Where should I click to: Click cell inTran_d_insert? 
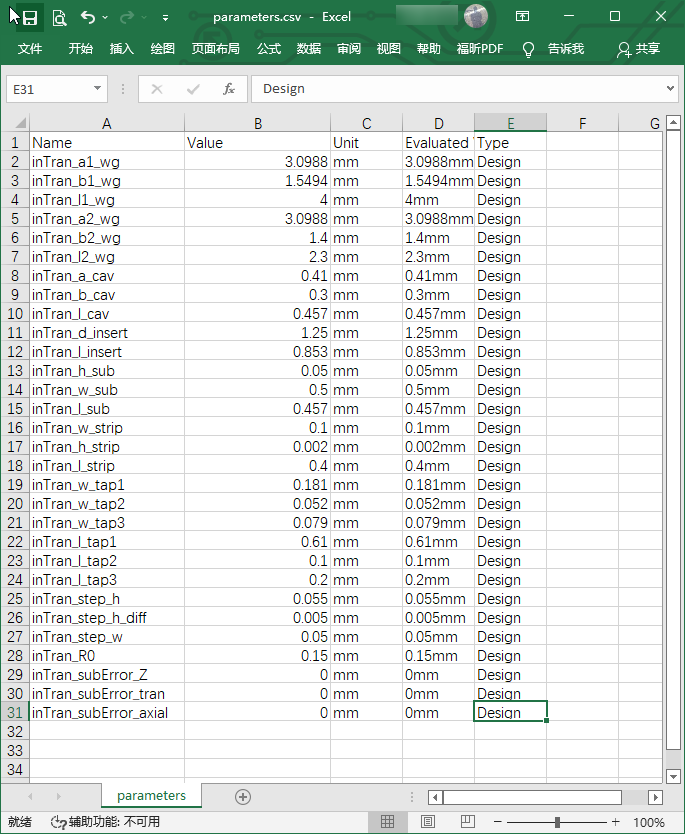coord(107,333)
